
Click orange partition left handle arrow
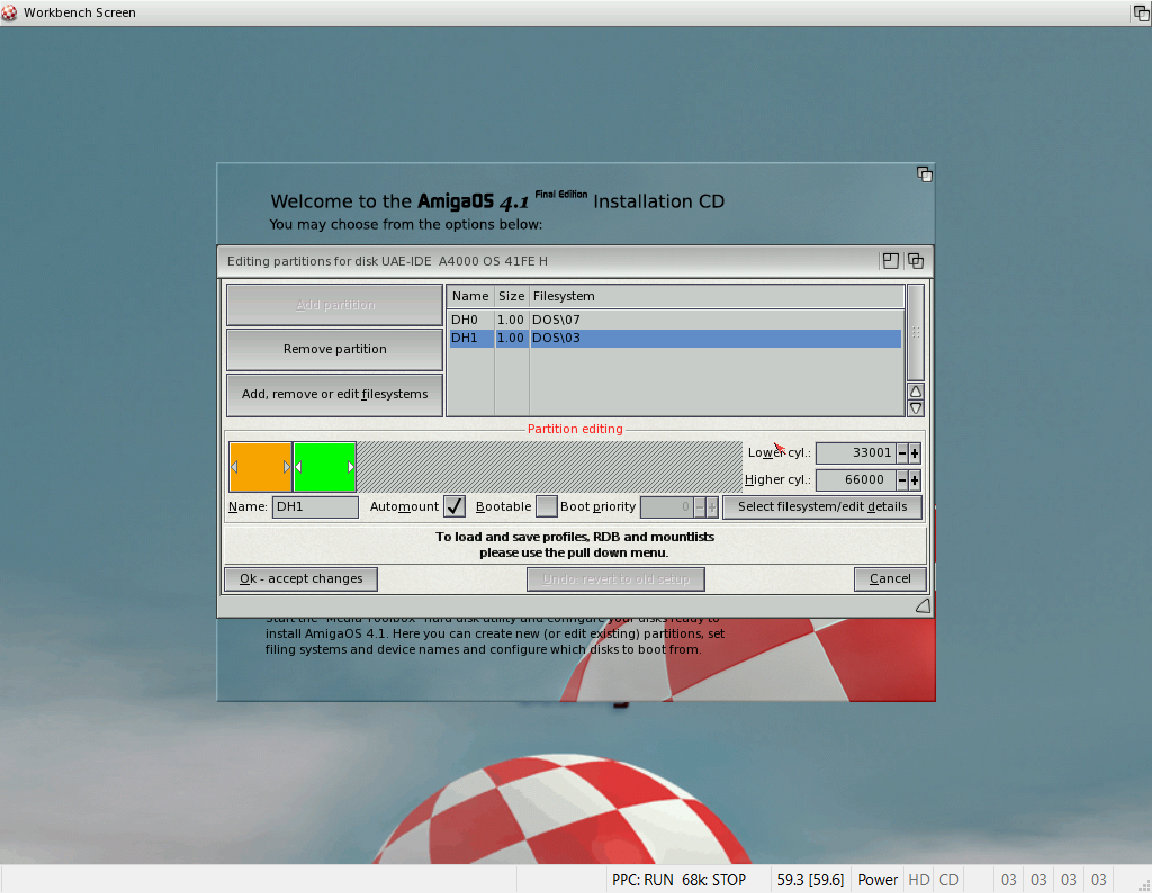(x=234, y=467)
